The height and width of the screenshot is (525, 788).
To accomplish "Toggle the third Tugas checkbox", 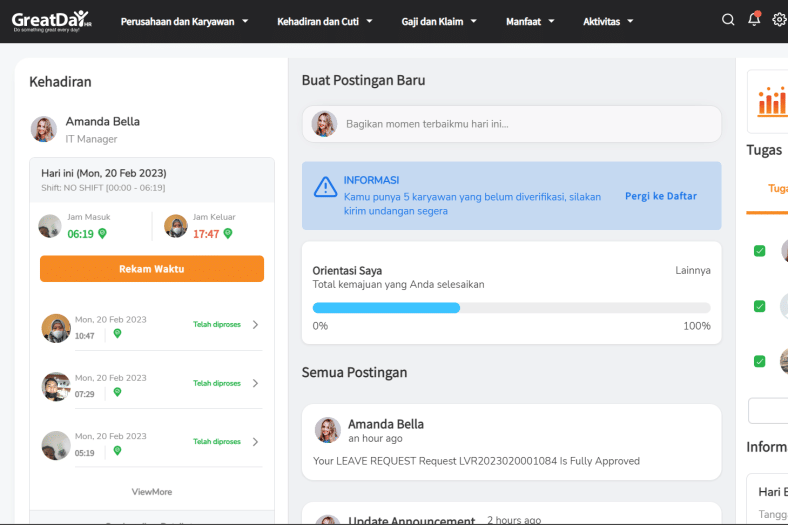I will click(759, 361).
